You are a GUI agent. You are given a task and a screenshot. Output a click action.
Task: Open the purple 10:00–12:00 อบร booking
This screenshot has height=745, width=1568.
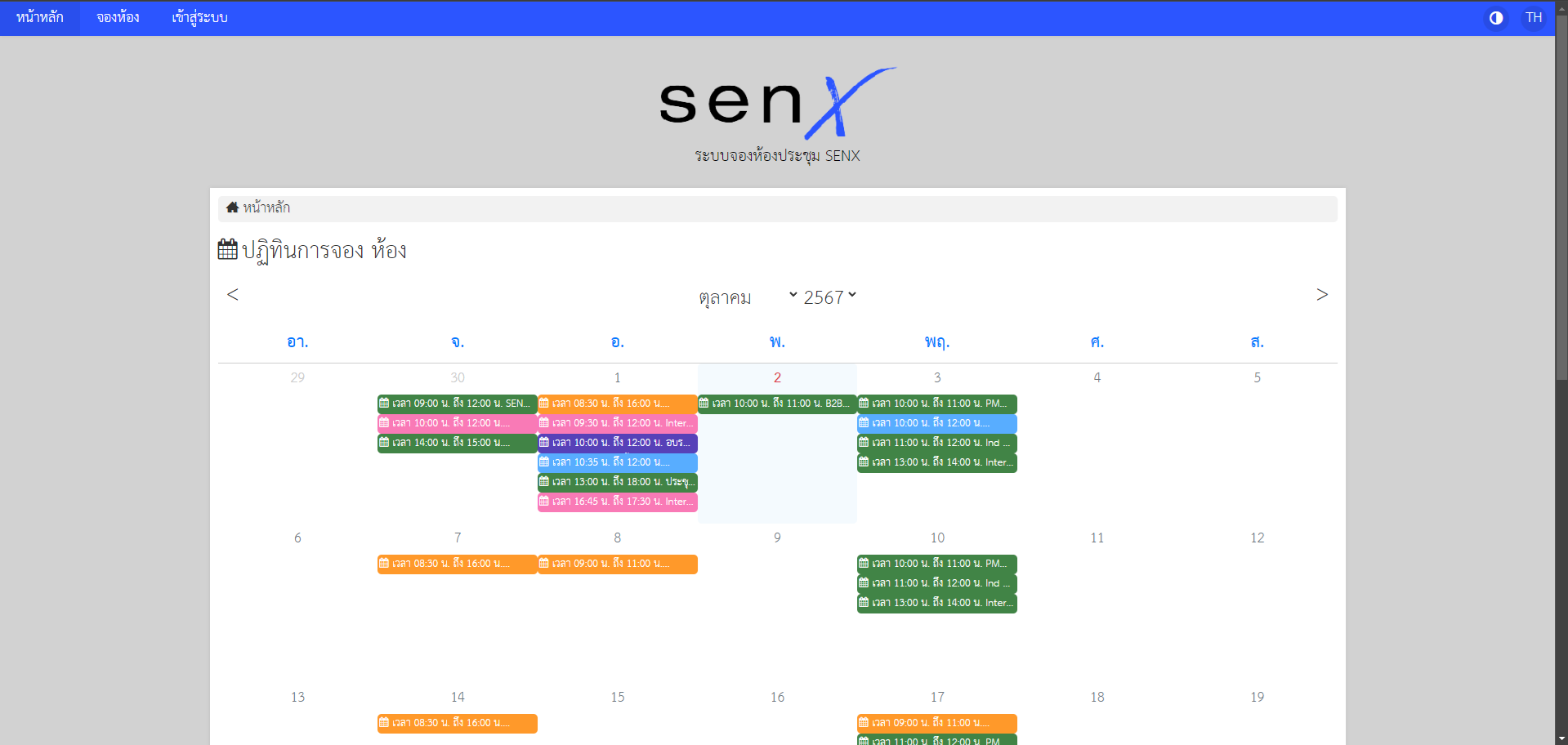[617, 443]
